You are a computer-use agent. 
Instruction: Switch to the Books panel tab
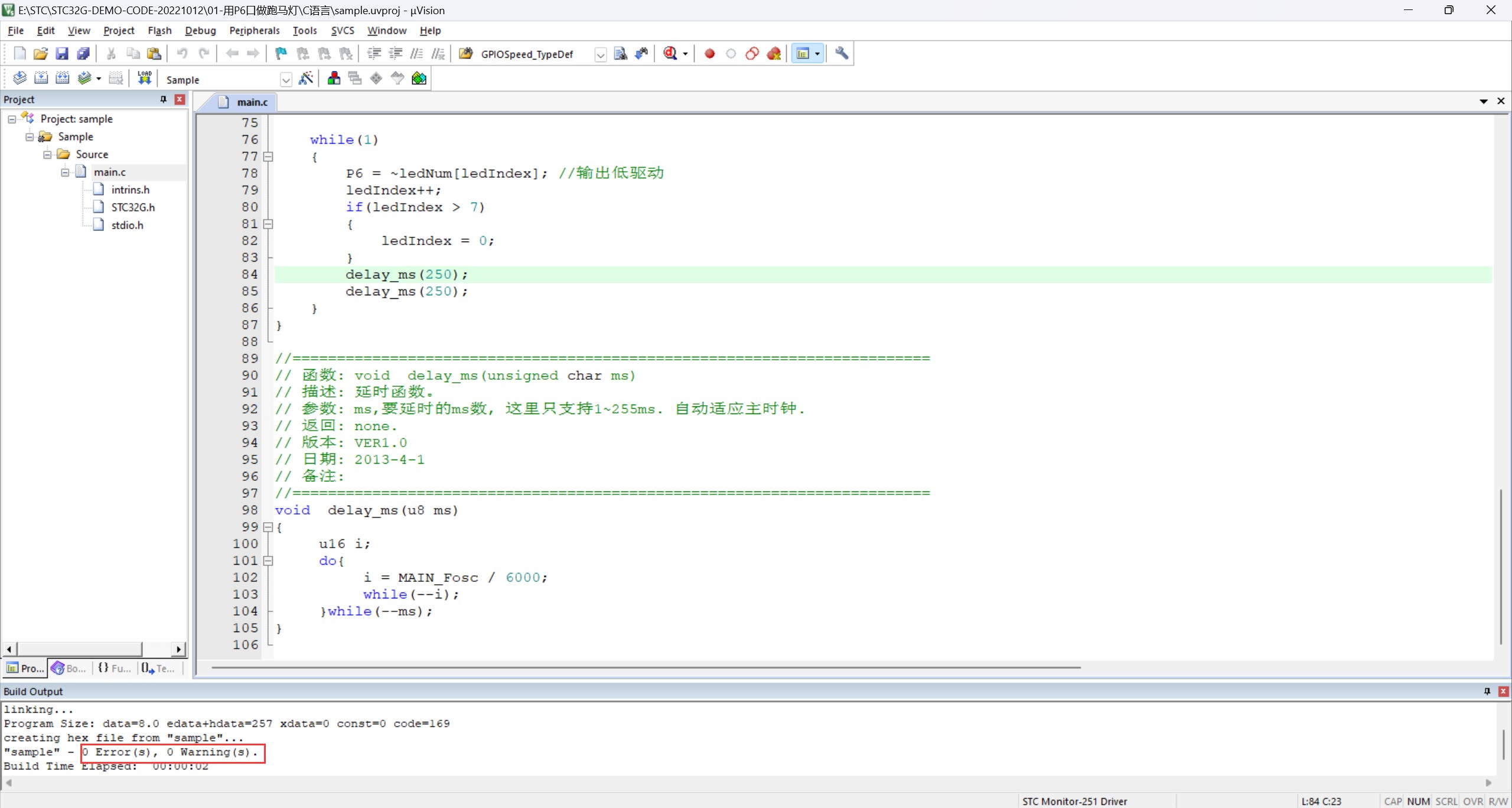click(69, 668)
